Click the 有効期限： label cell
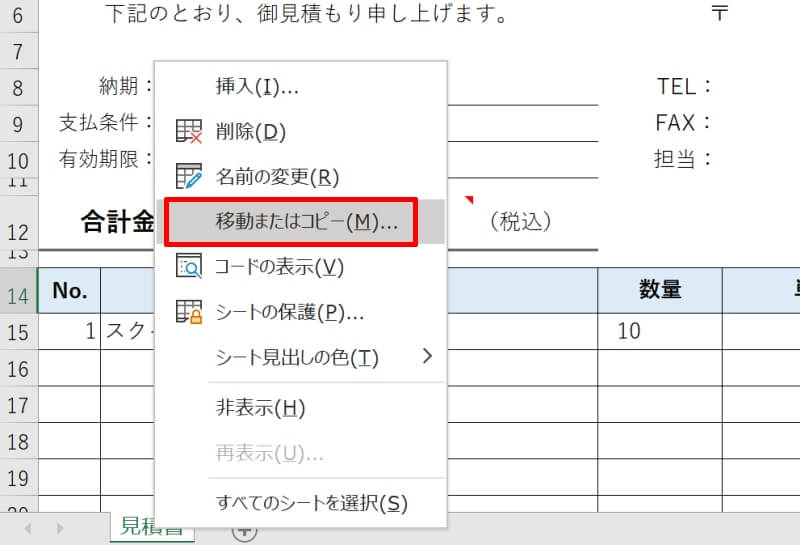800x545 pixels. click(106, 159)
